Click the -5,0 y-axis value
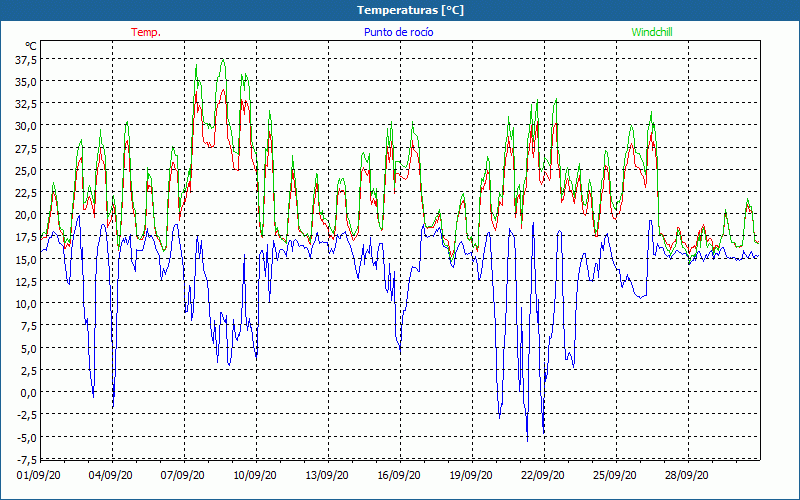This screenshot has width=800, height=500. coord(28,437)
